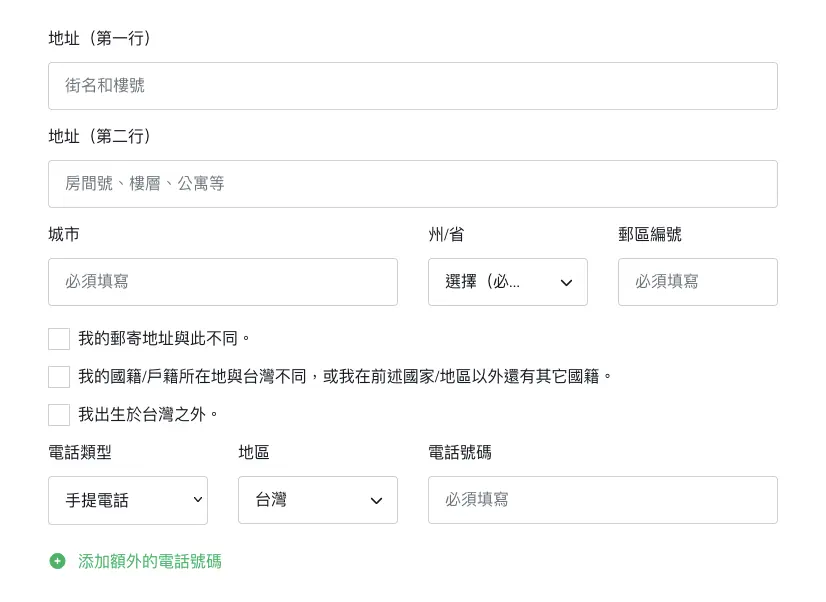This screenshot has height=602, width=826.
Task: Check the 我的郵寄地址與此不同 checkbox
Action: pos(59,339)
